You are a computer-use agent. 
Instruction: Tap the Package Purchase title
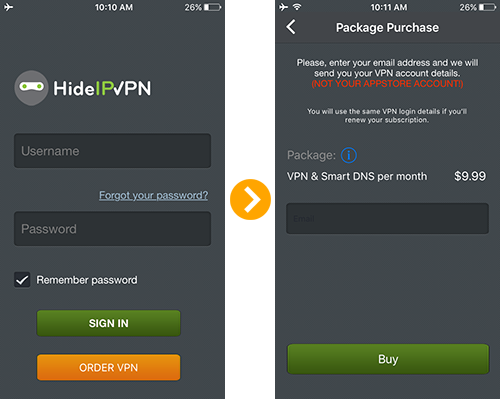click(x=387, y=28)
